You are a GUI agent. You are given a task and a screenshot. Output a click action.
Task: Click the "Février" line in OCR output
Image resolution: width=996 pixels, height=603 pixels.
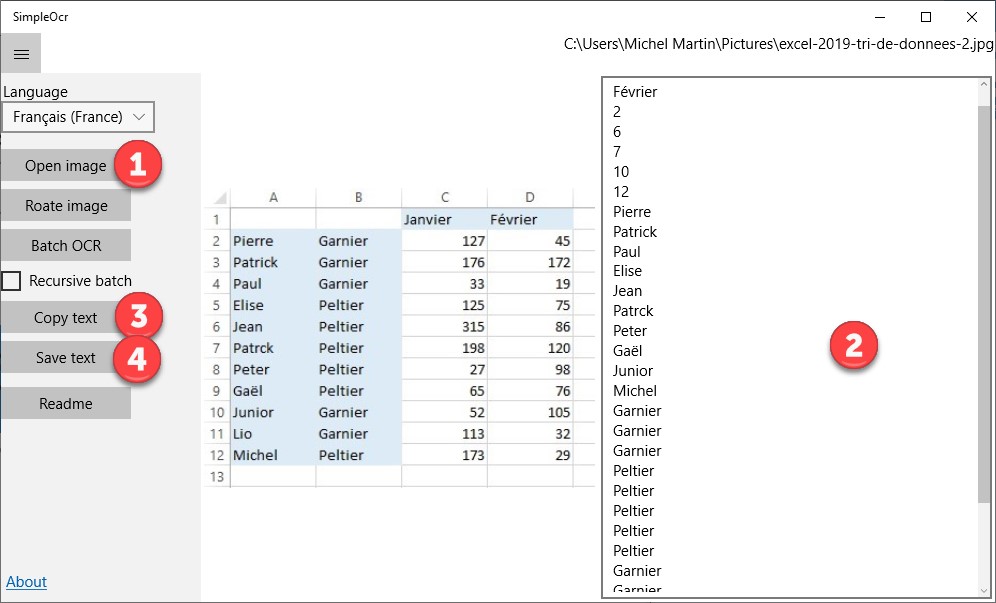coord(635,92)
